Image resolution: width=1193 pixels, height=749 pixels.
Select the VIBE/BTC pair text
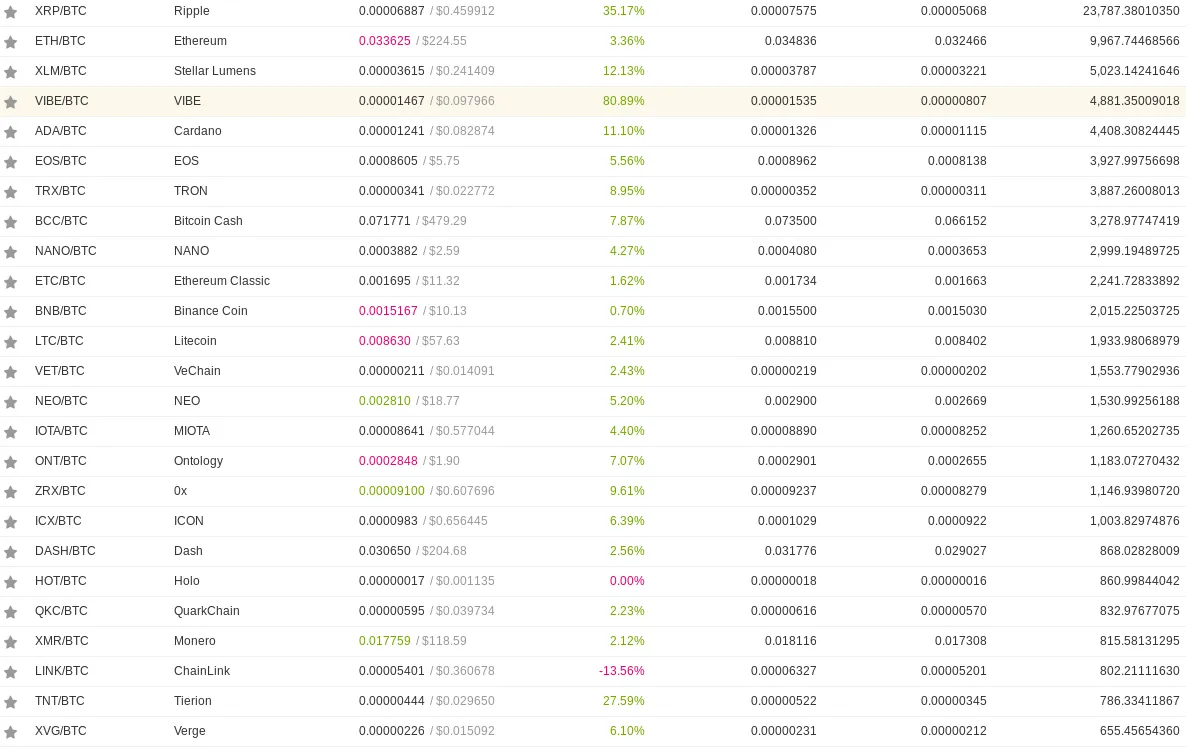coord(62,100)
